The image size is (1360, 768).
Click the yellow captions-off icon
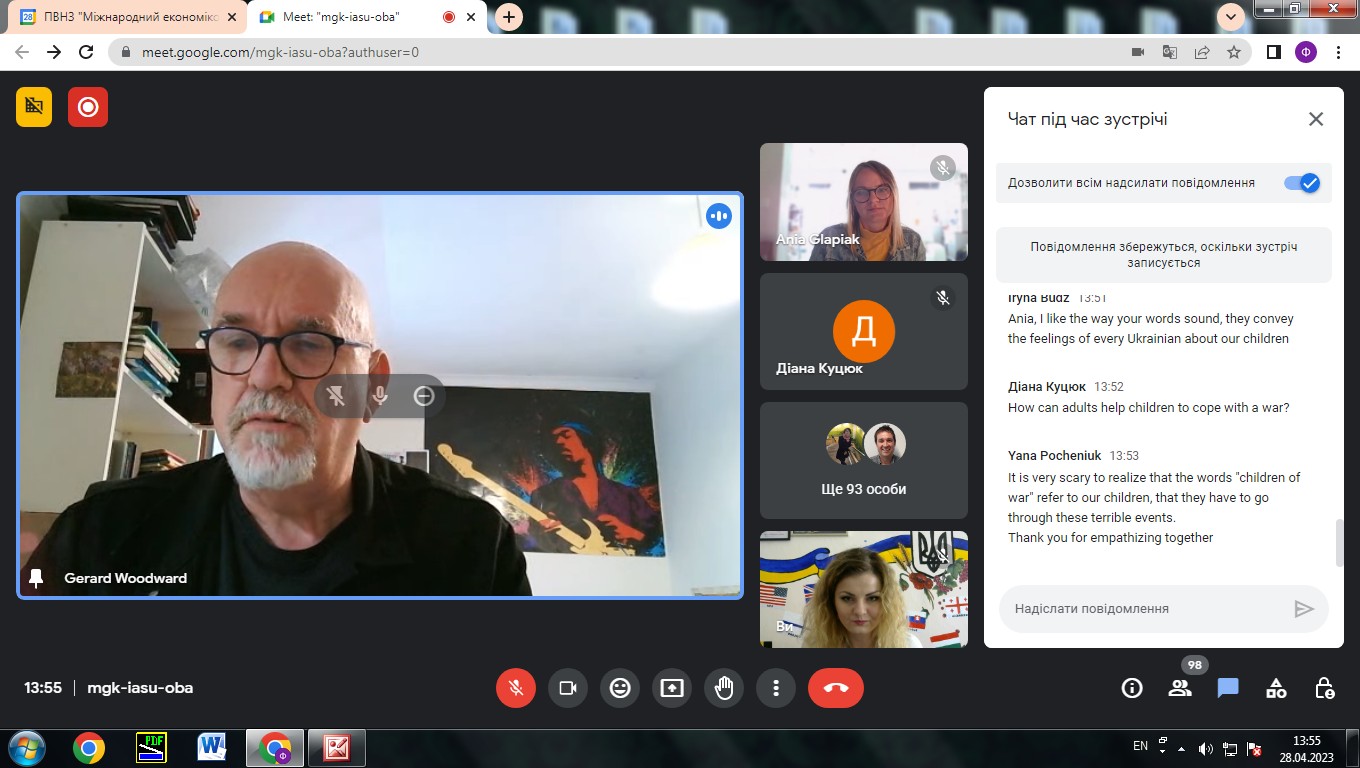click(x=34, y=106)
